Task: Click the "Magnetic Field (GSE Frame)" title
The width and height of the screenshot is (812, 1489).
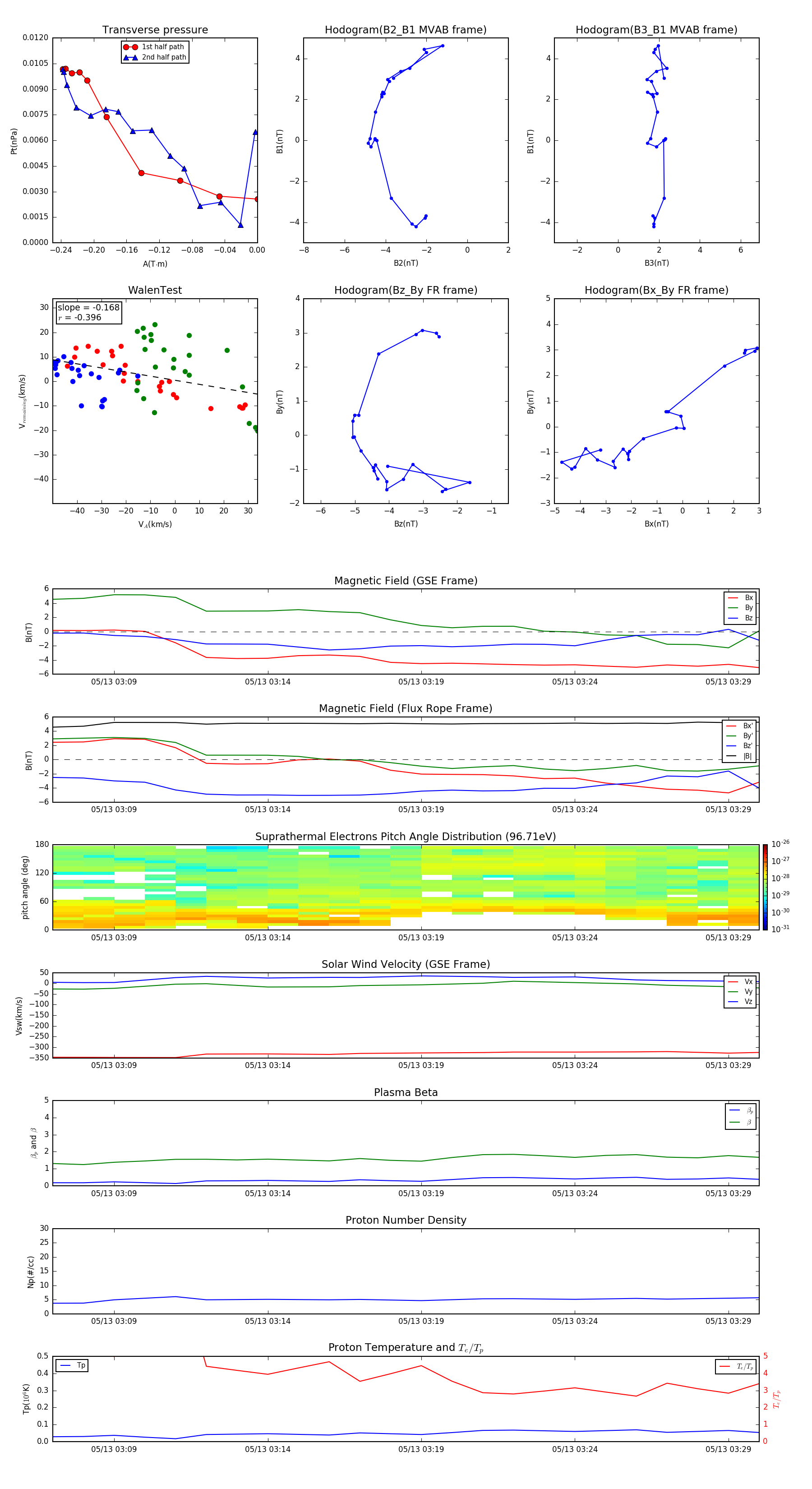Action: pyautogui.click(x=406, y=581)
